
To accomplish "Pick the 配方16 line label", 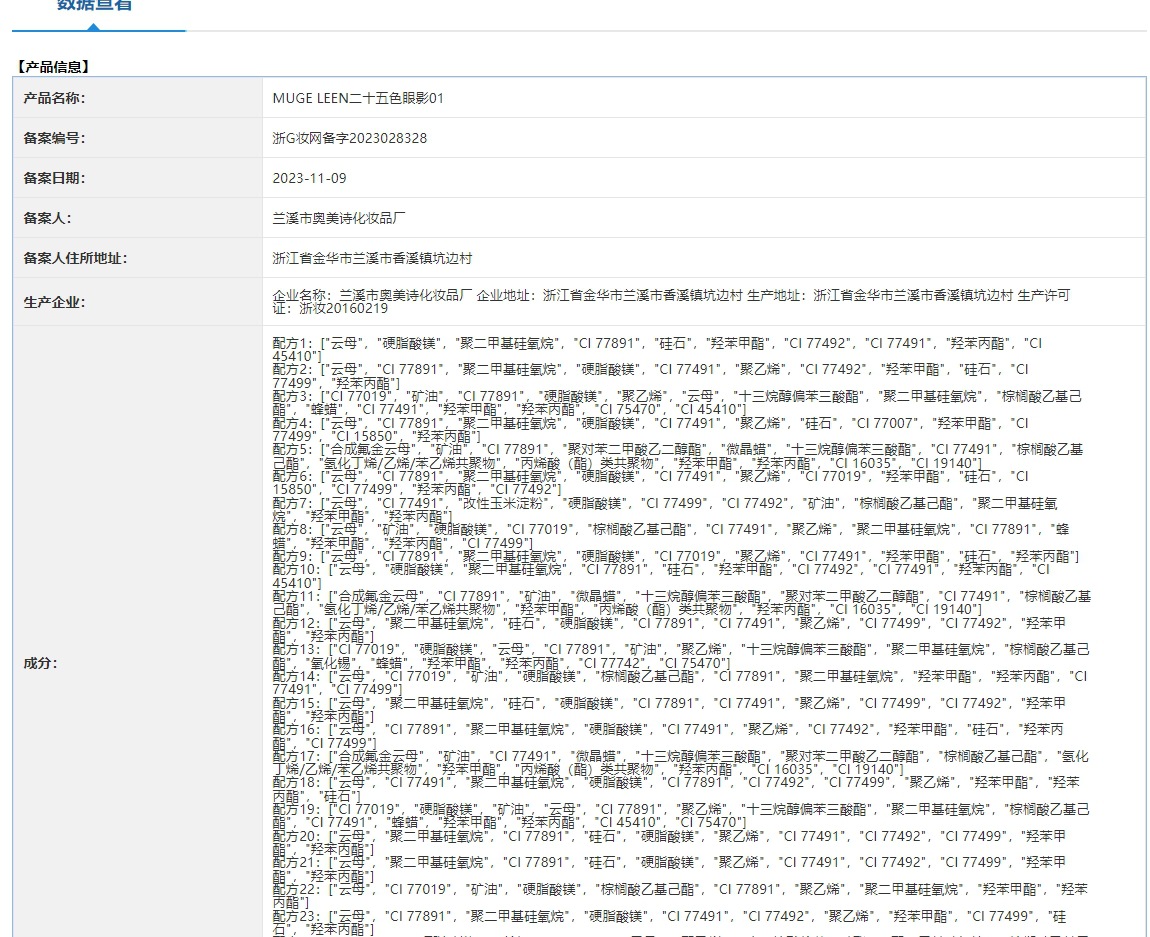I will coord(297,730).
